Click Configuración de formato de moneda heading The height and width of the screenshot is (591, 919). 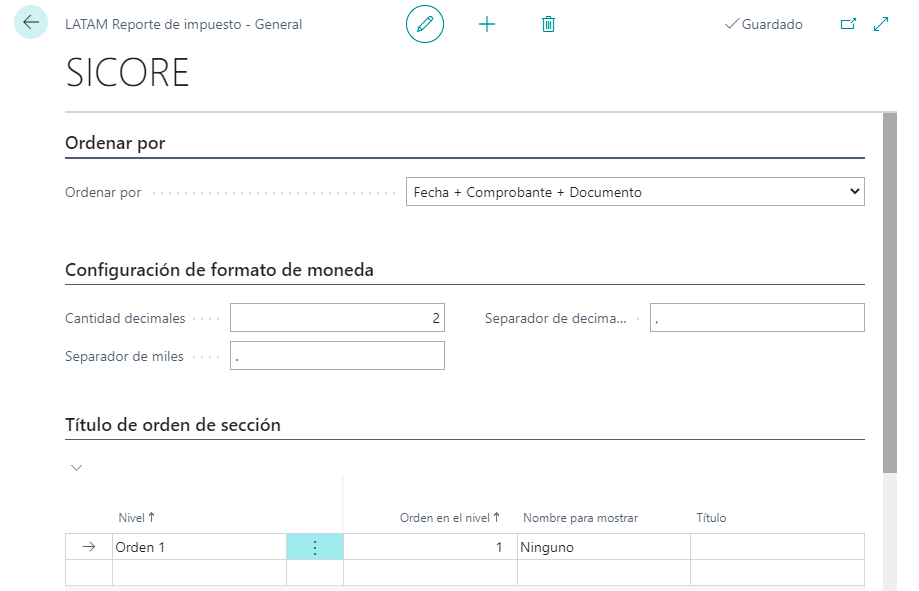(219, 270)
